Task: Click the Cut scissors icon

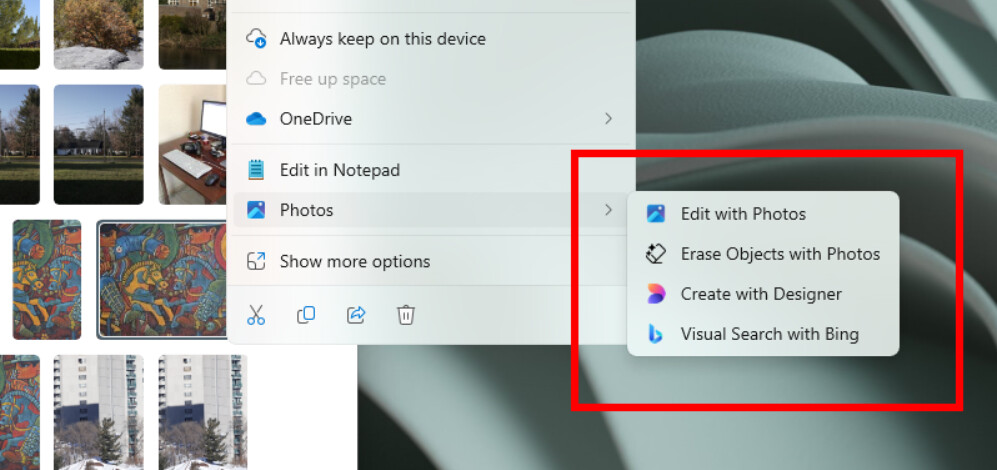Action: pyautogui.click(x=256, y=315)
